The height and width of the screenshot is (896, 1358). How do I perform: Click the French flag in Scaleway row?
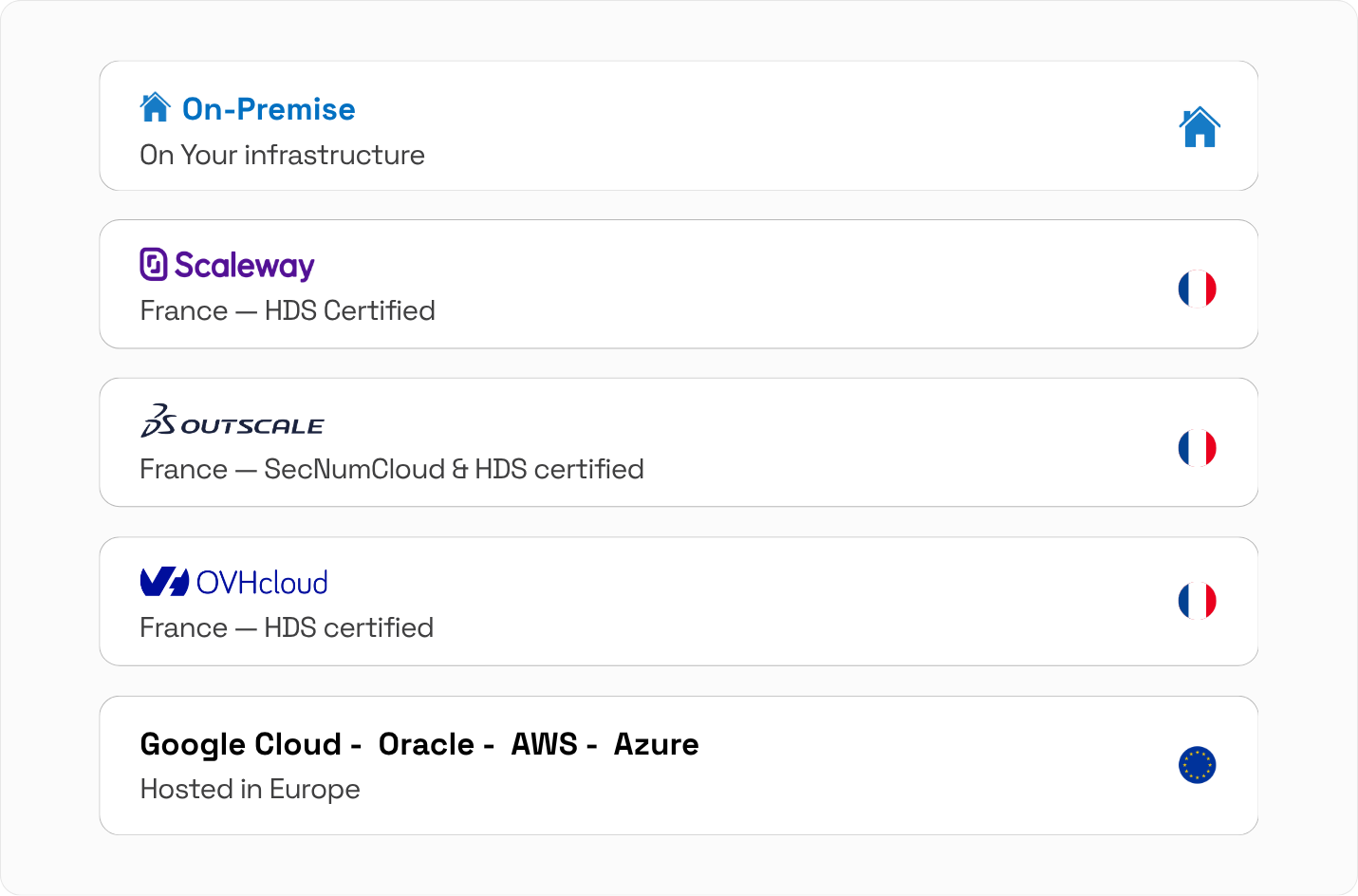click(1197, 289)
